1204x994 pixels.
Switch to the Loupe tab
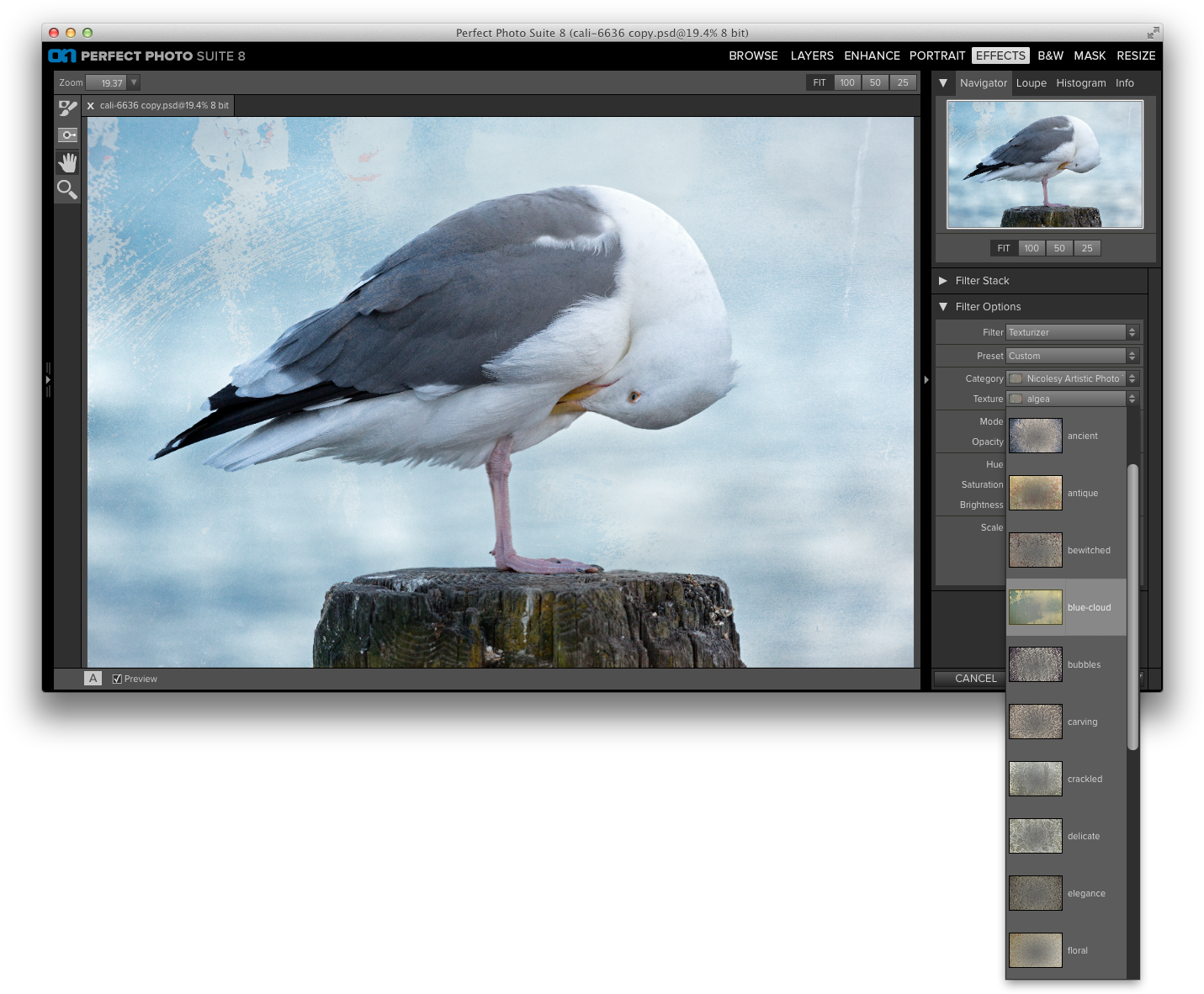(x=1031, y=83)
